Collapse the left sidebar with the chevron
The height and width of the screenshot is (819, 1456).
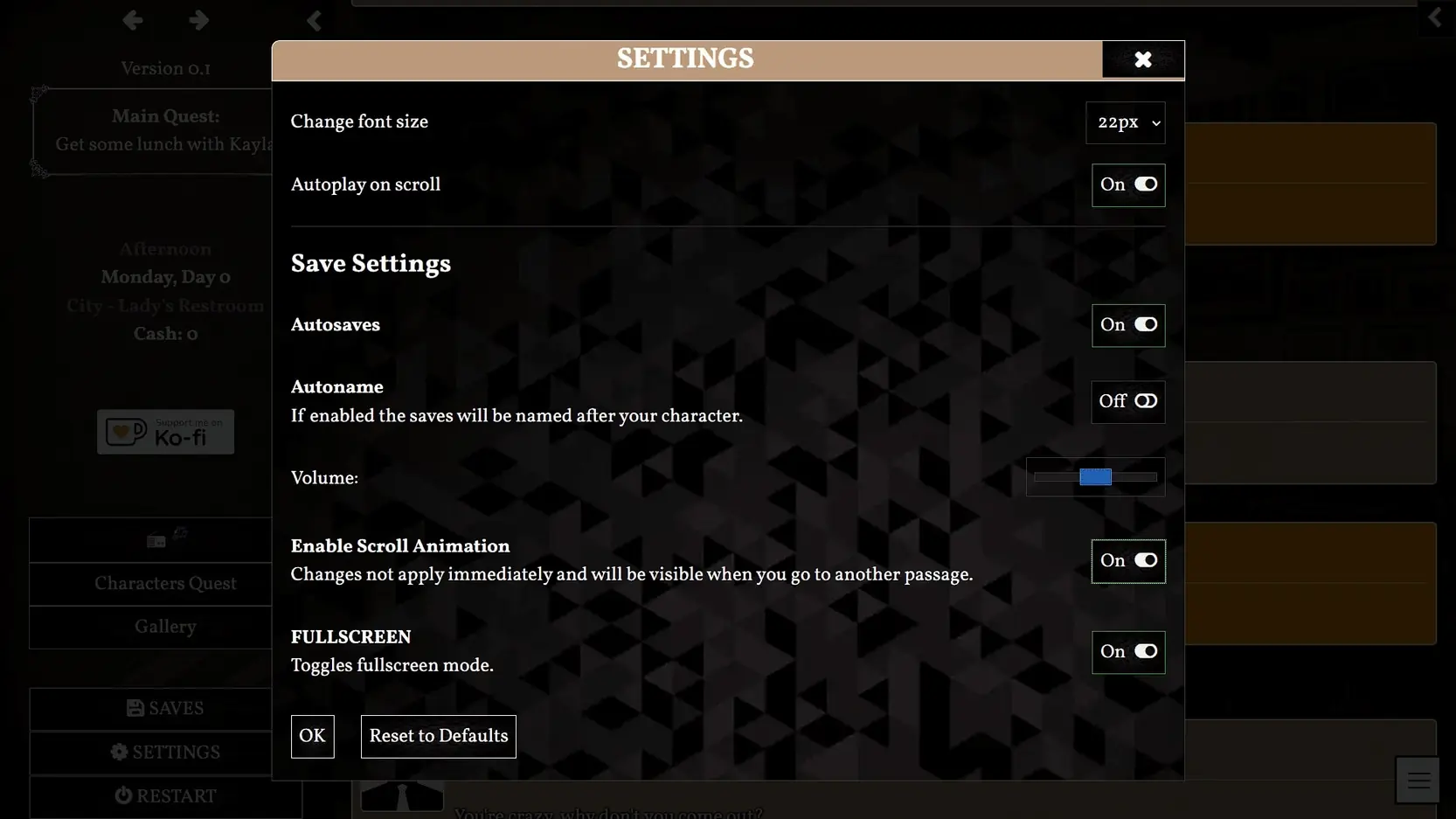click(314, 20)
